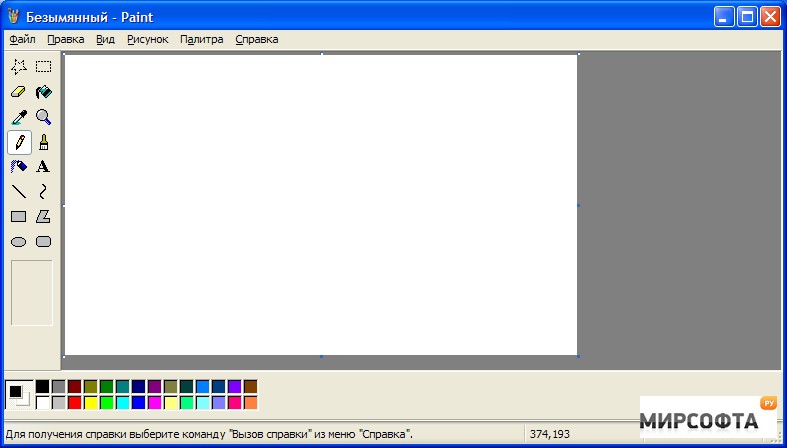Pick the bright yellow swatch
Image resolution: width=787 pixels, height=448 pixels.
pos(91,403)
